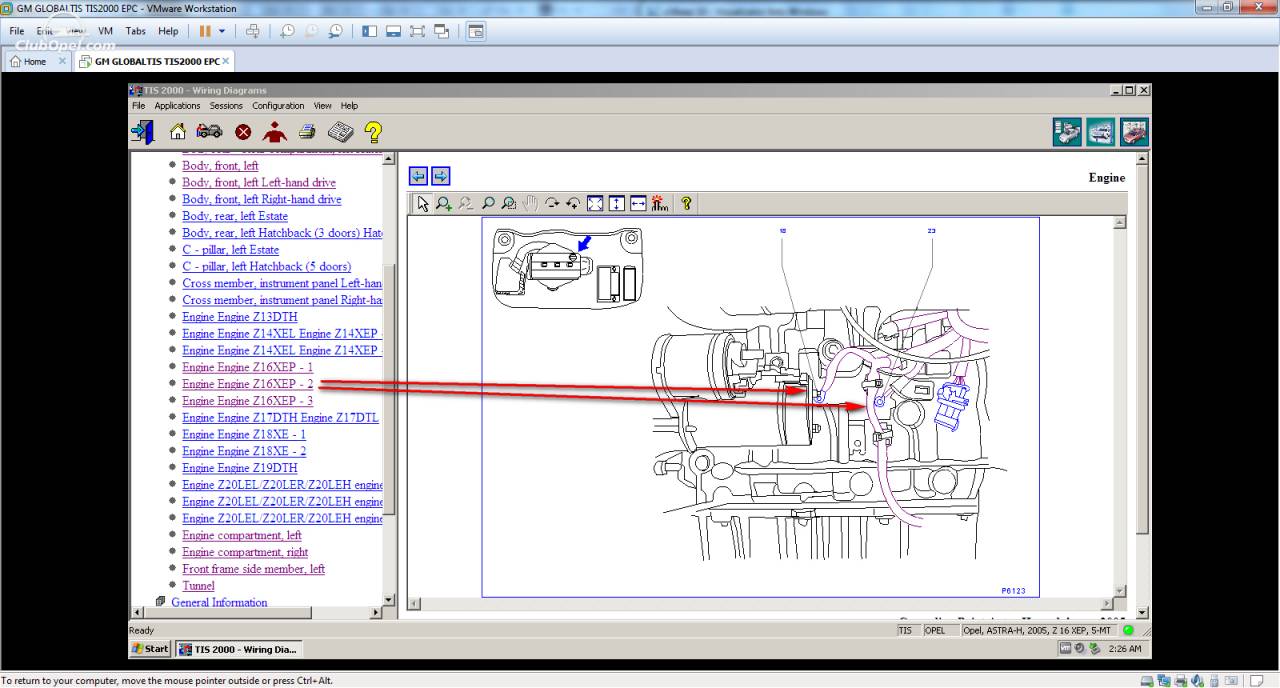Open General Information tree entry

coord(219,602)
